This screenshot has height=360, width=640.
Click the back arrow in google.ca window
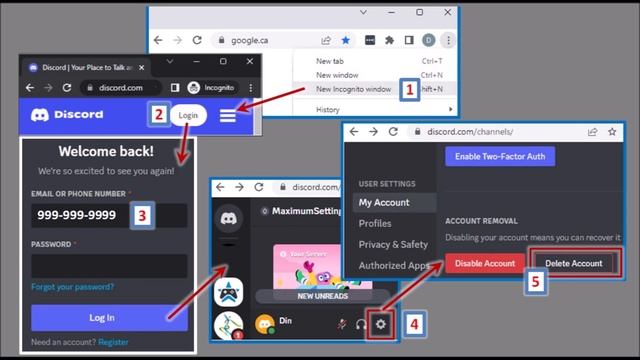point(158,40)
